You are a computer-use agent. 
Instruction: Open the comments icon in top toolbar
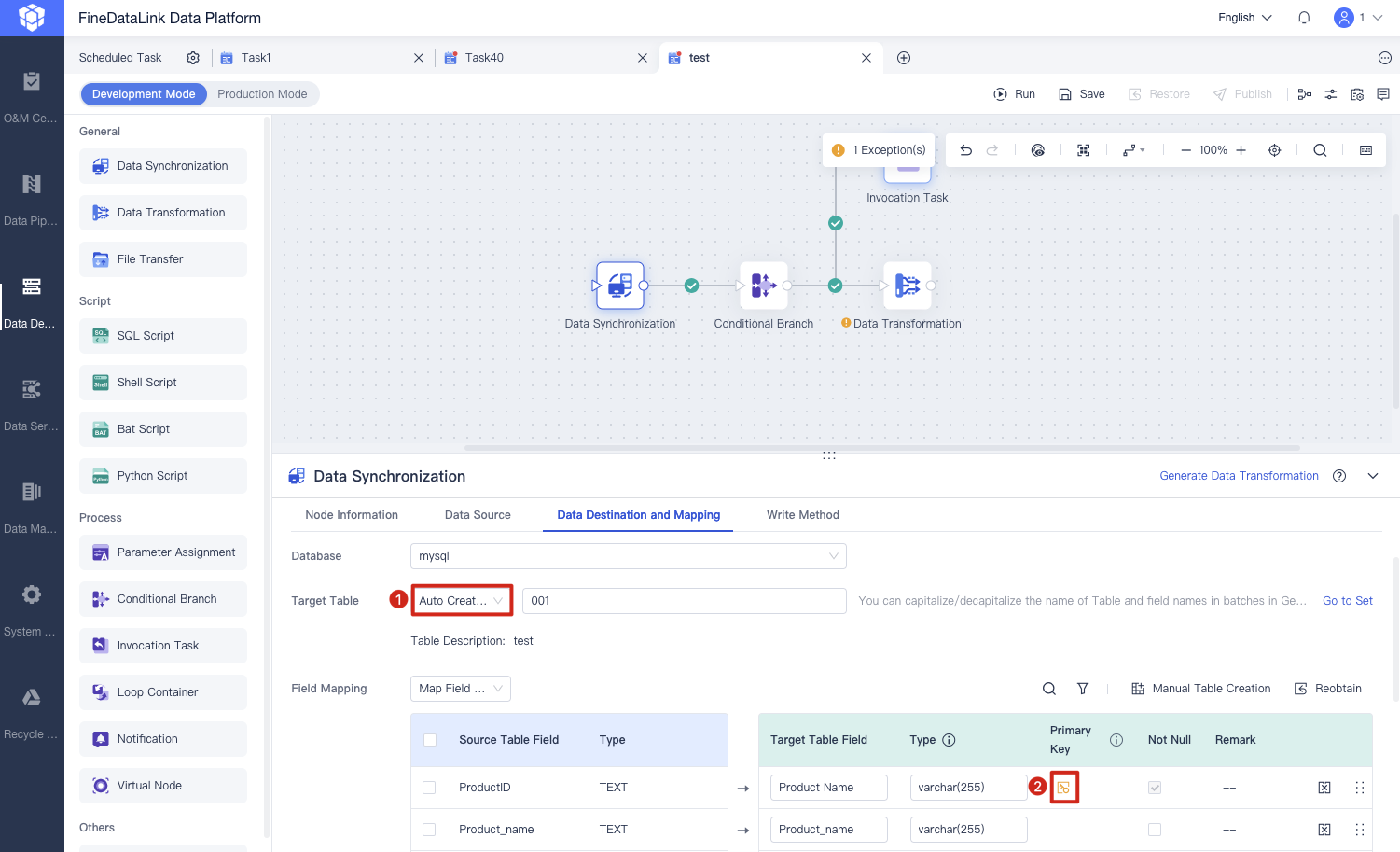coord(1383,94)
